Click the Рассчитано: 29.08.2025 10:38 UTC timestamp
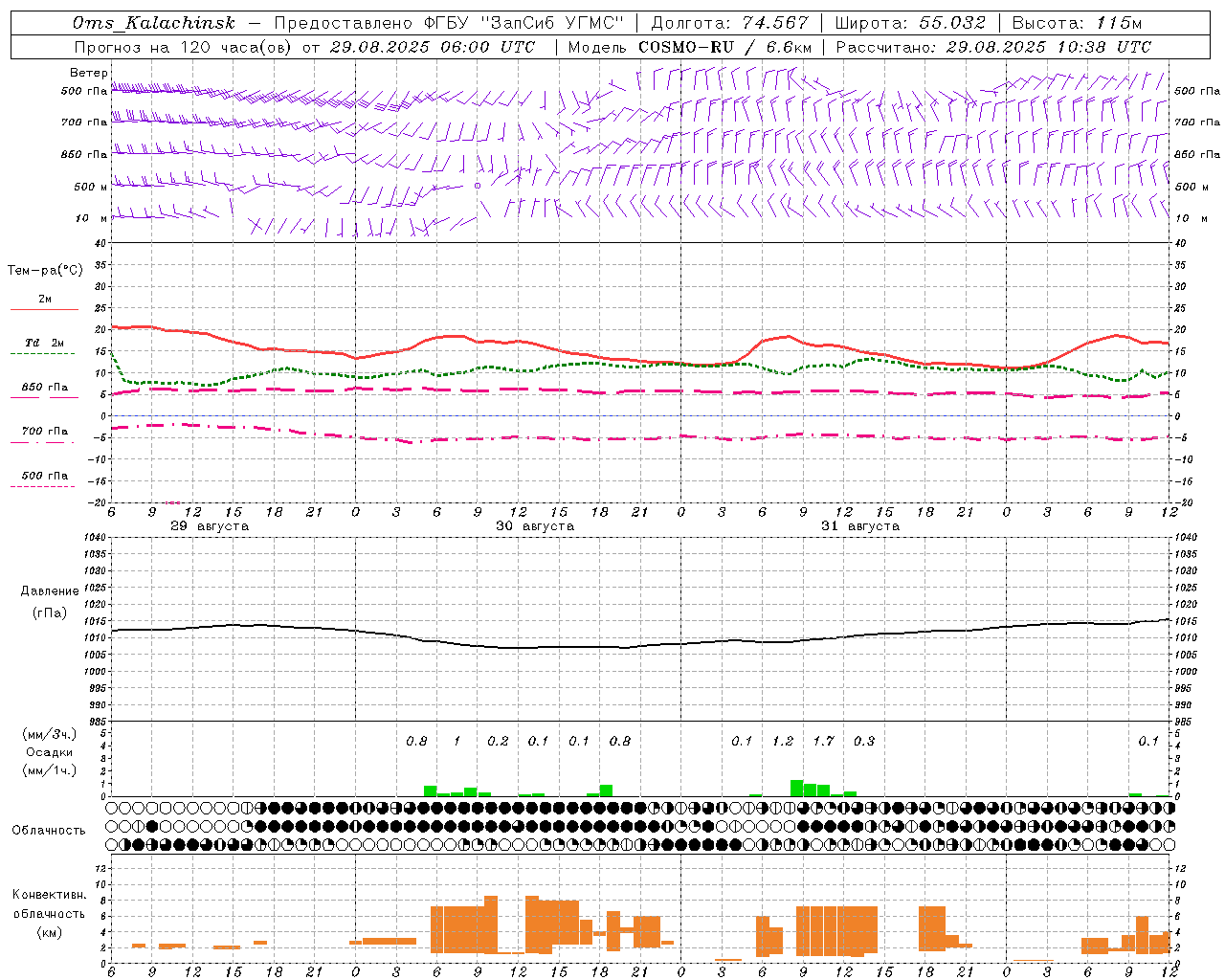The width and height of the screenshot is (1225, 980). tap(993, 47)
